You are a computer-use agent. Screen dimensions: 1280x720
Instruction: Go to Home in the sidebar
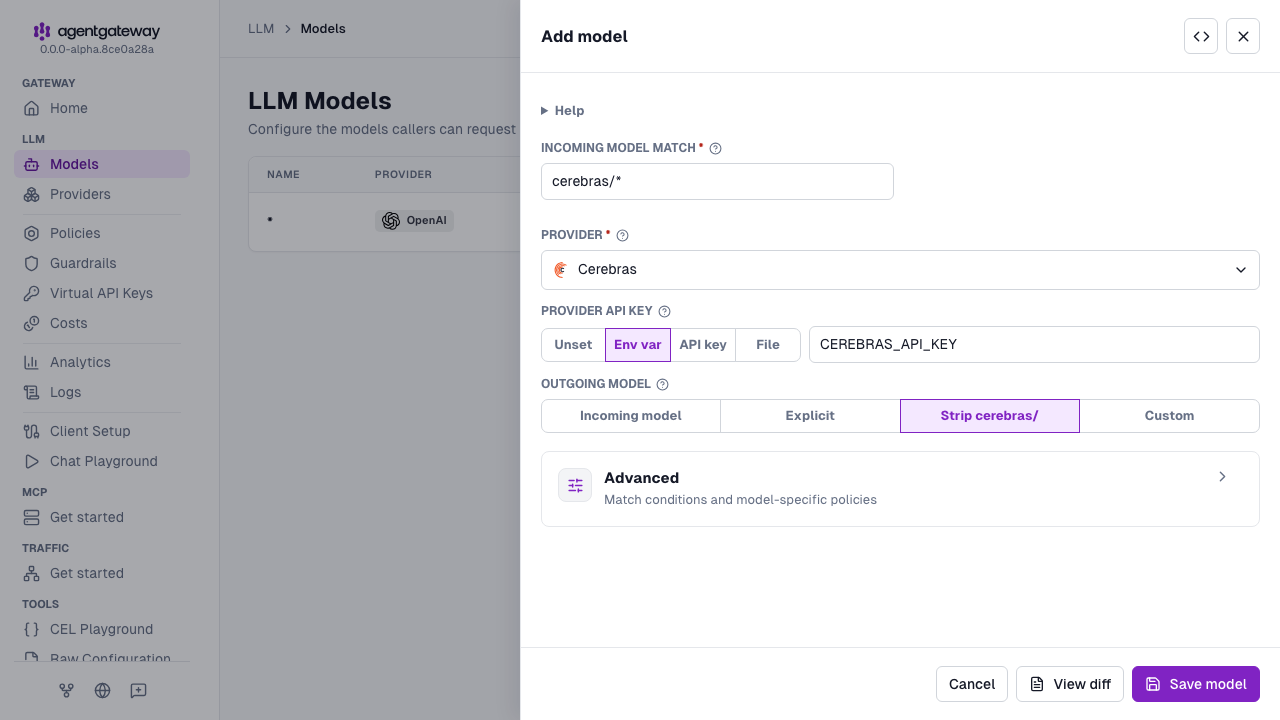pyautogui.click(x=102, y=108)
